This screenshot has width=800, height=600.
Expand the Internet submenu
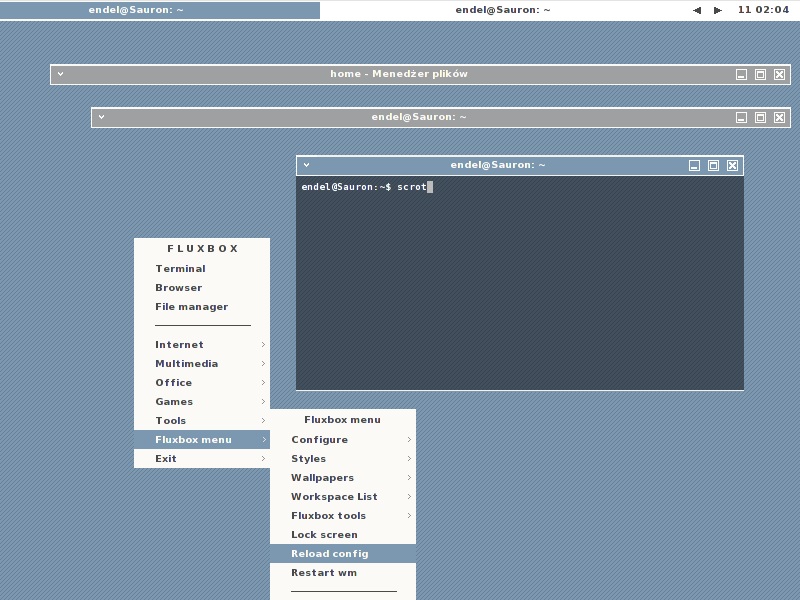(202, 344)
